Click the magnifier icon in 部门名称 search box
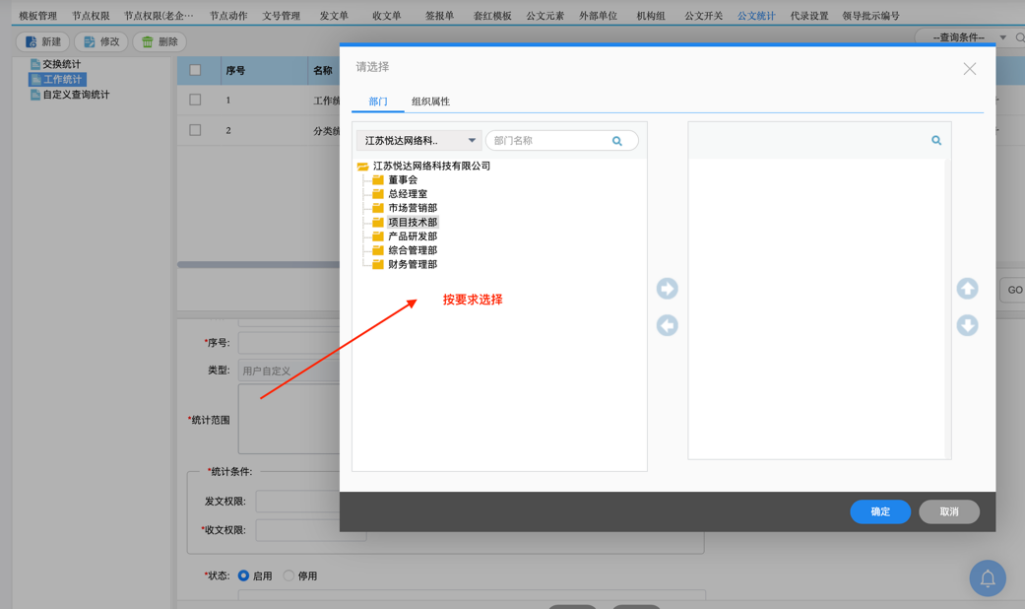This screenshot has height=609, width=1025. [x=619, y=140]
